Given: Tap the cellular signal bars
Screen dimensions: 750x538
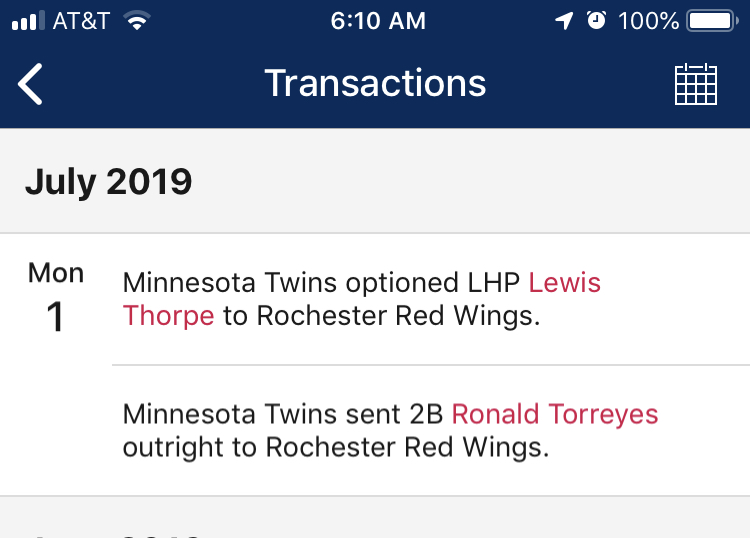Looking at the screenshot, I should (x=28, y=21).
